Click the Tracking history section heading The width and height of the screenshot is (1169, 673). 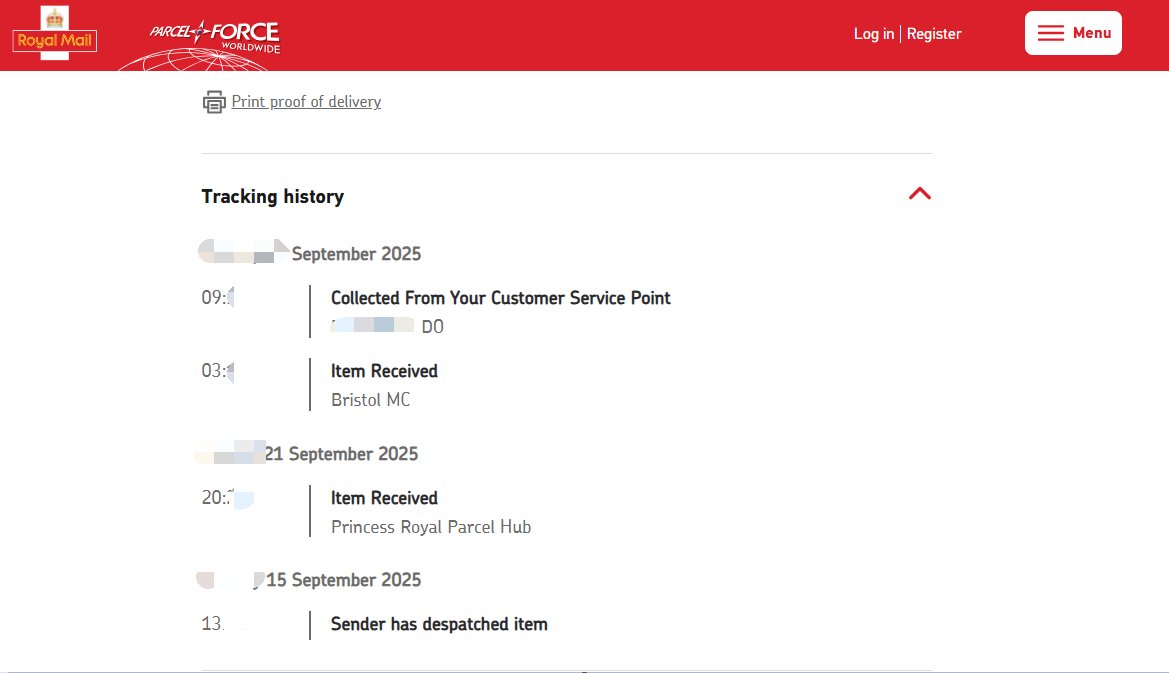tap(272, 197)
